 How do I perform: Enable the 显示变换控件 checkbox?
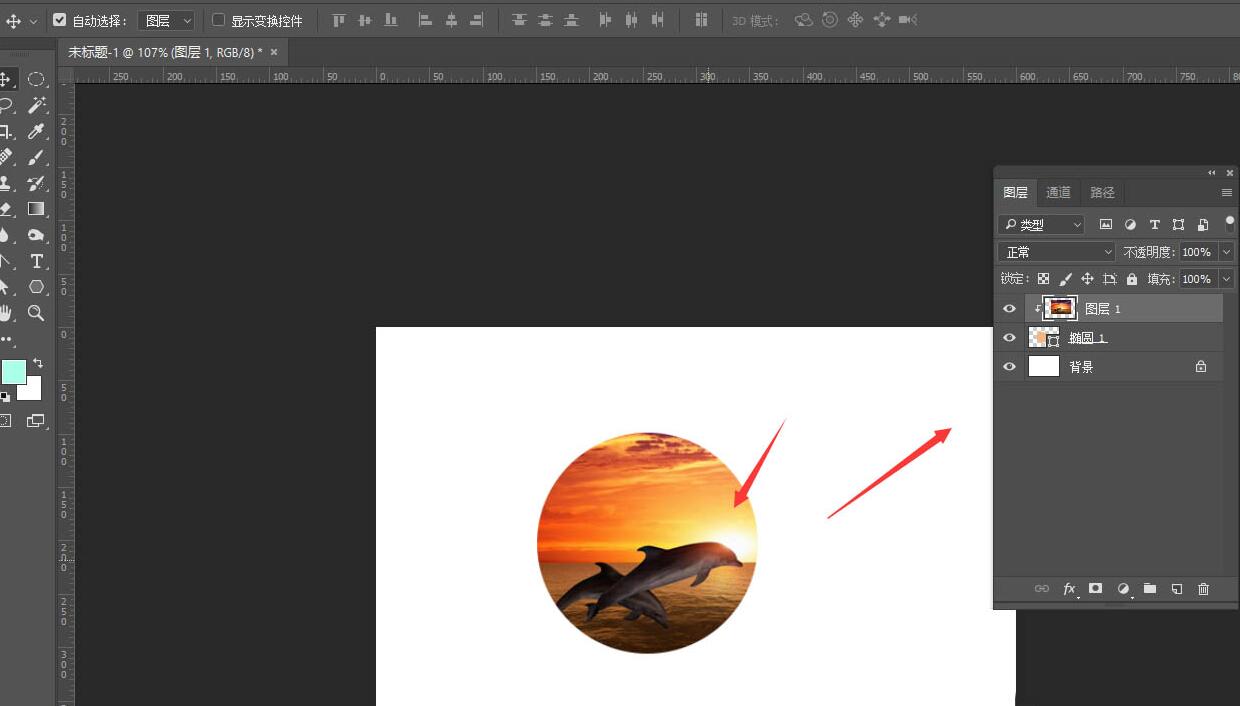coord(218,20)
